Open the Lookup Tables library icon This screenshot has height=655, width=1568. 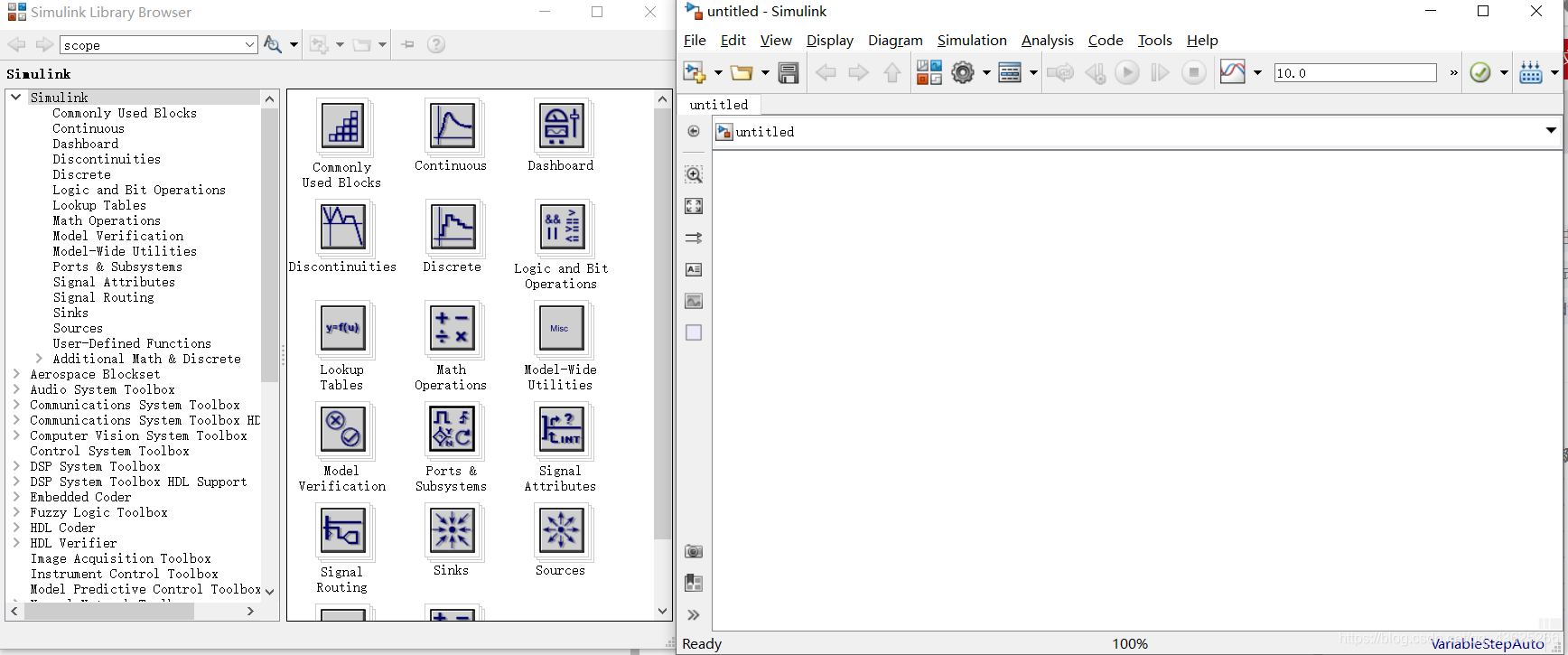pos(343,329)
